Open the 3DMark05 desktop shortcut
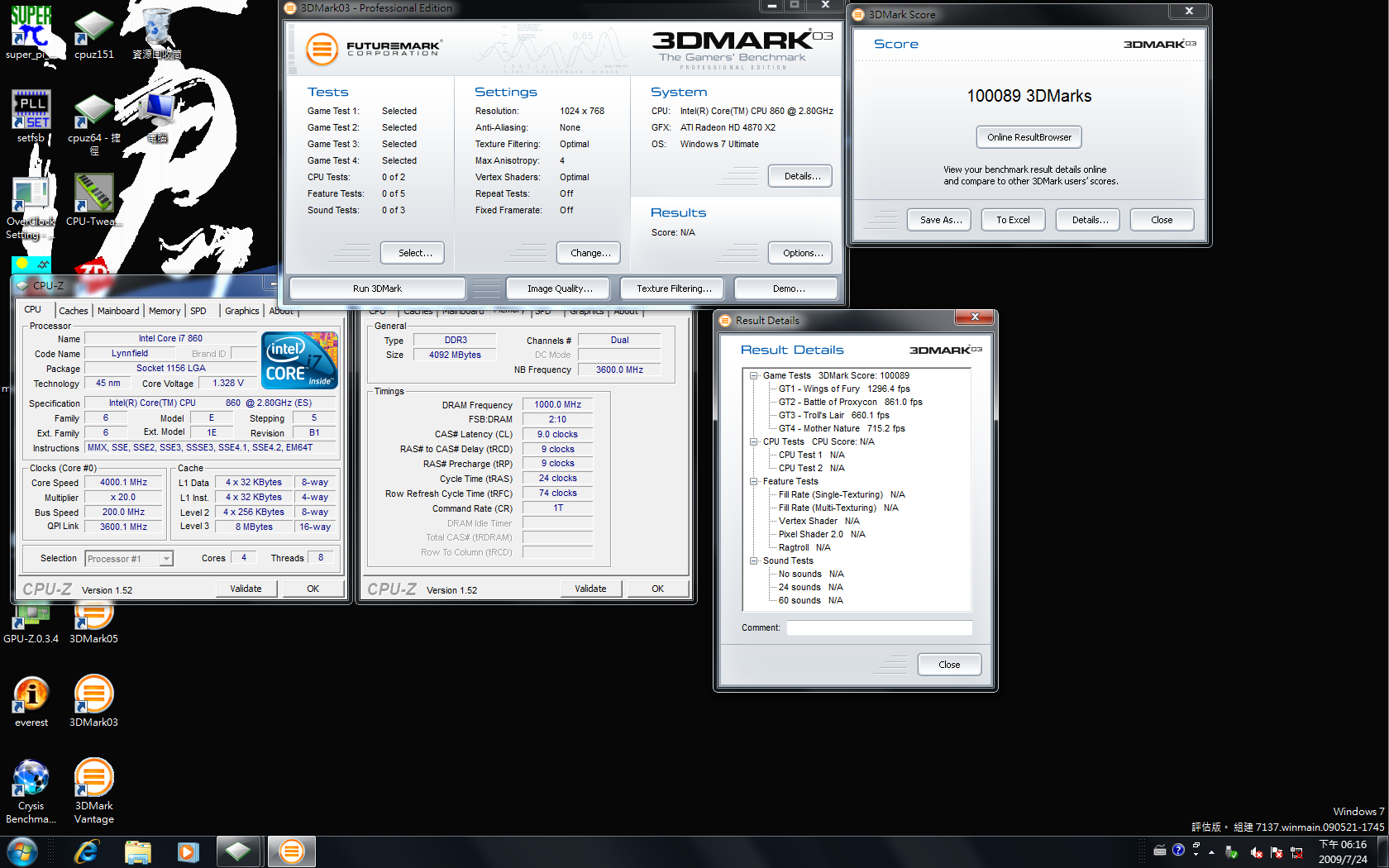 (93, 622)
